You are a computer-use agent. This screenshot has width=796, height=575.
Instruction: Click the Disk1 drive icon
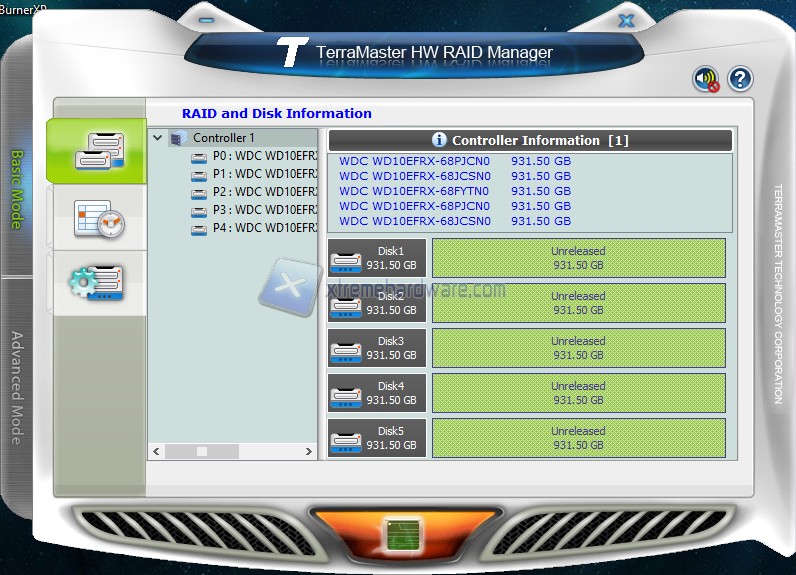[x=346, y=258]
